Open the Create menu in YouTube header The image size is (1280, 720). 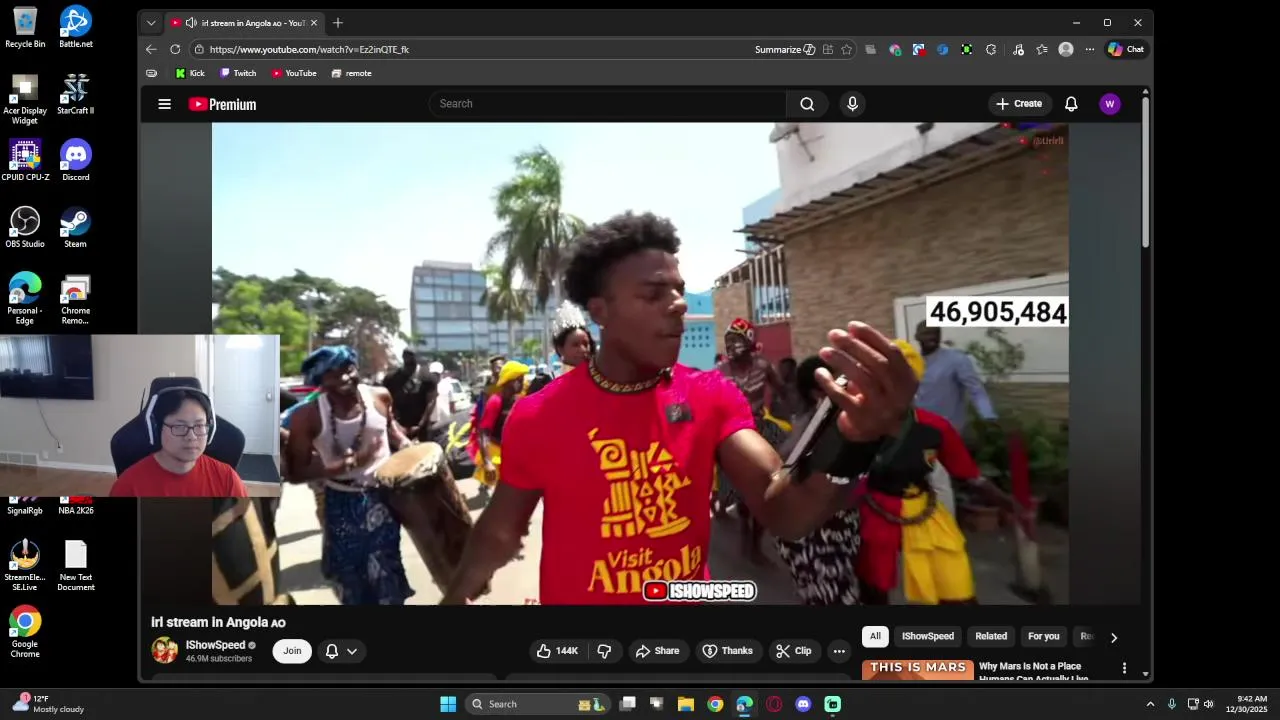tap(1019, 104)
